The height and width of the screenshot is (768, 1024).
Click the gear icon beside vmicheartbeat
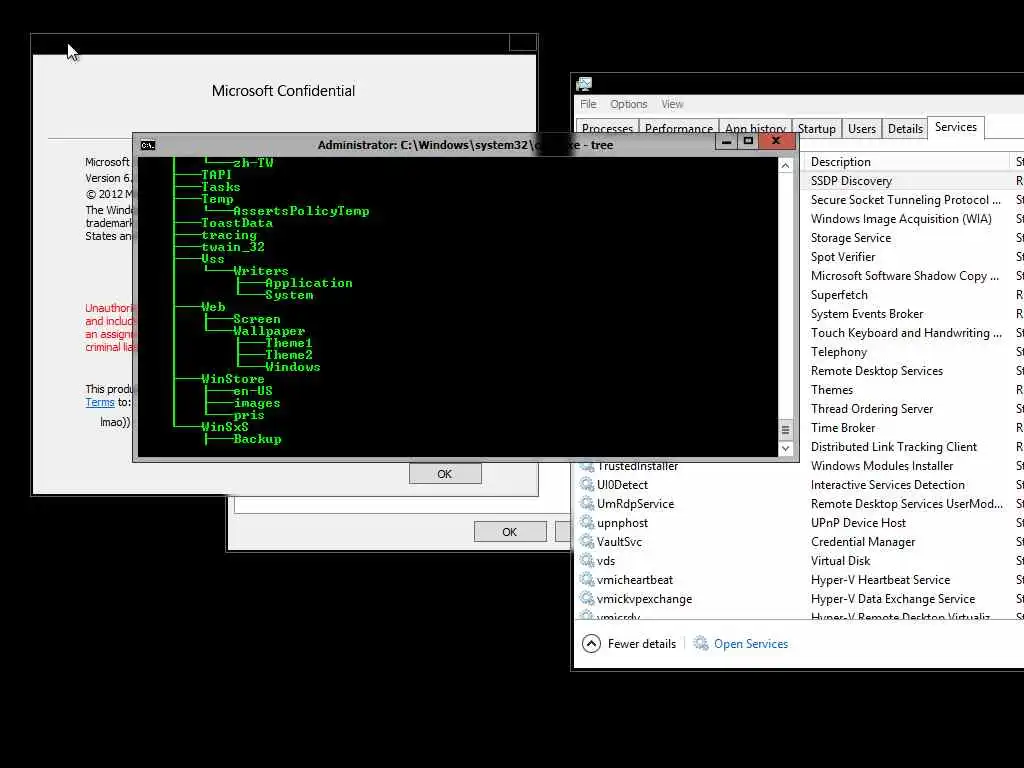(x=586, y=579)
